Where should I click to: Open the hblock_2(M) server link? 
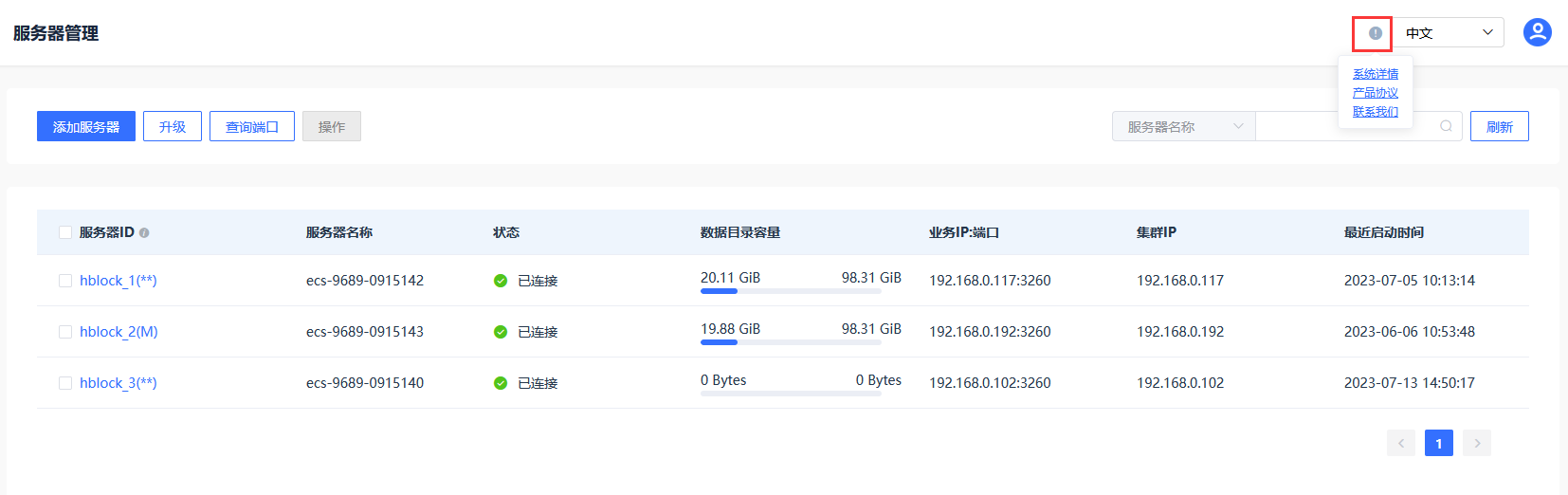click(119, 332)
